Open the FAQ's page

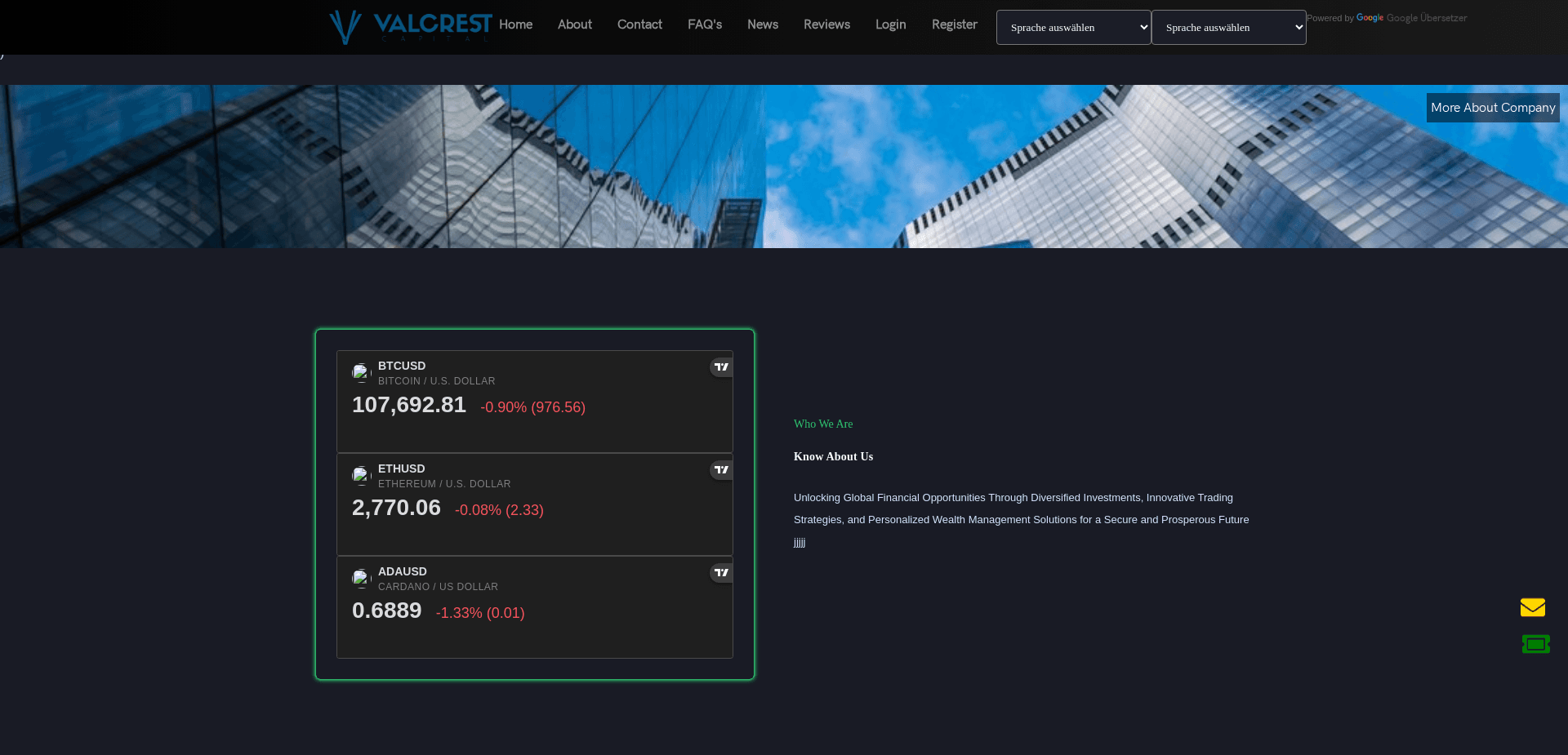point(704,24)
